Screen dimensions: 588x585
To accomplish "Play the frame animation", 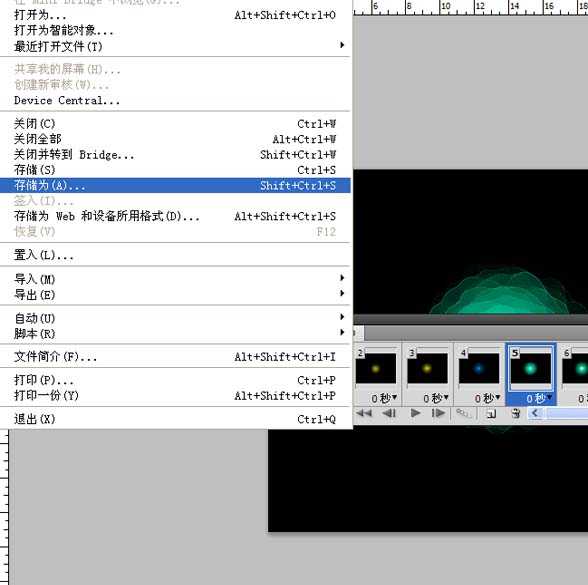I will [415, 413].
